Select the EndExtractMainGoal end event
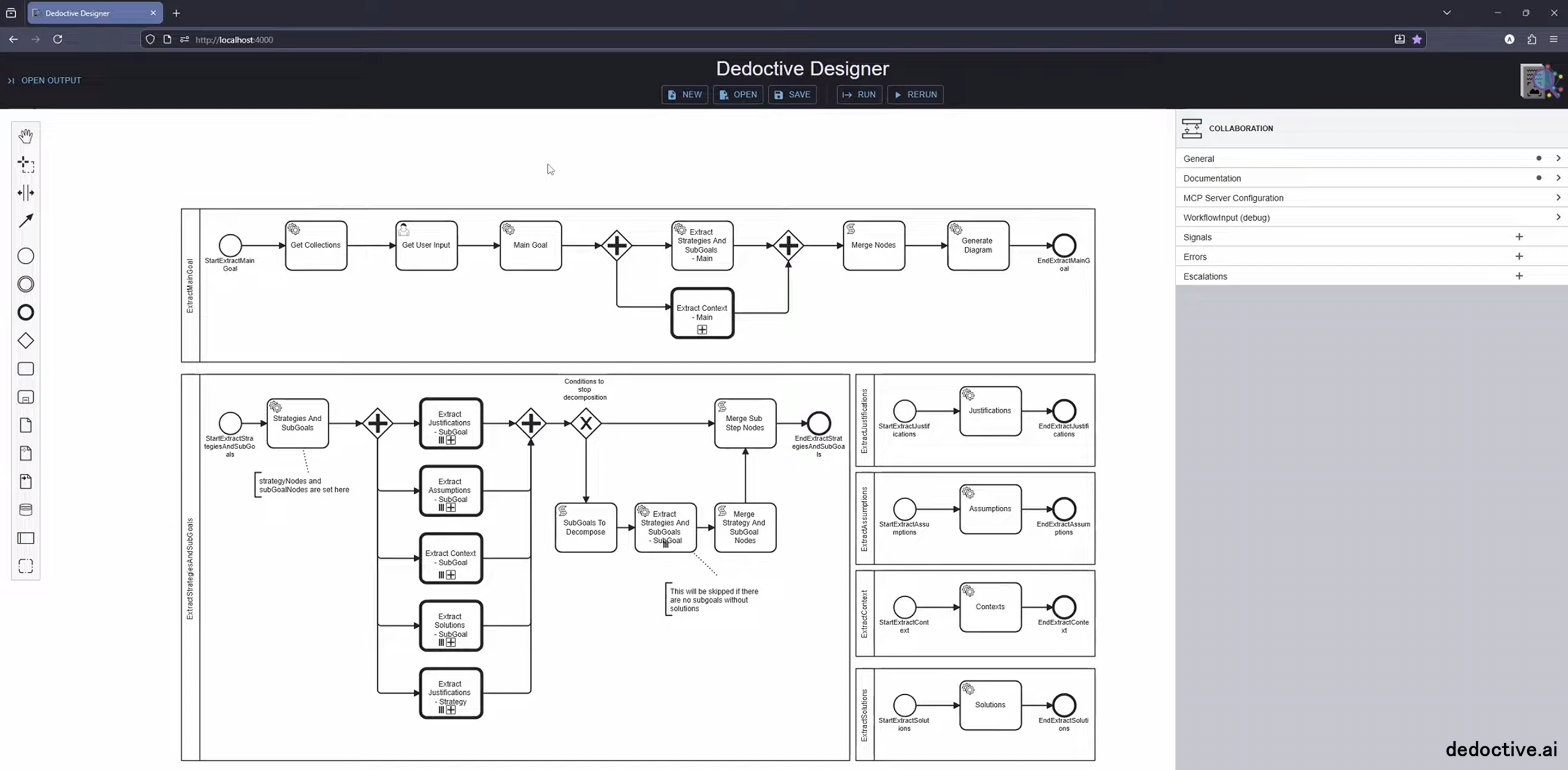 (1064, 245)
